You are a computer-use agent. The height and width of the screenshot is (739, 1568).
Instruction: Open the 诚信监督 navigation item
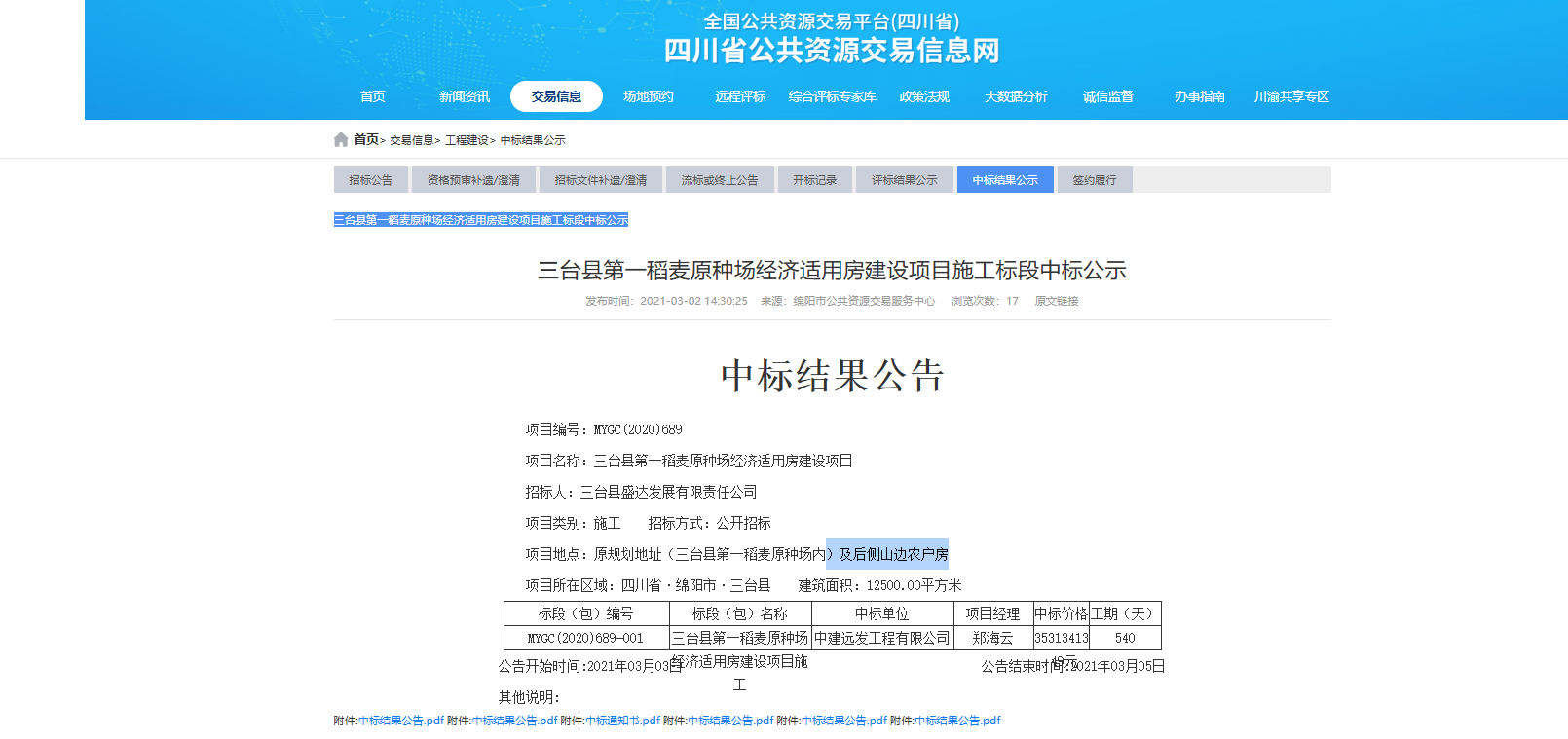tap(1108, 96)
